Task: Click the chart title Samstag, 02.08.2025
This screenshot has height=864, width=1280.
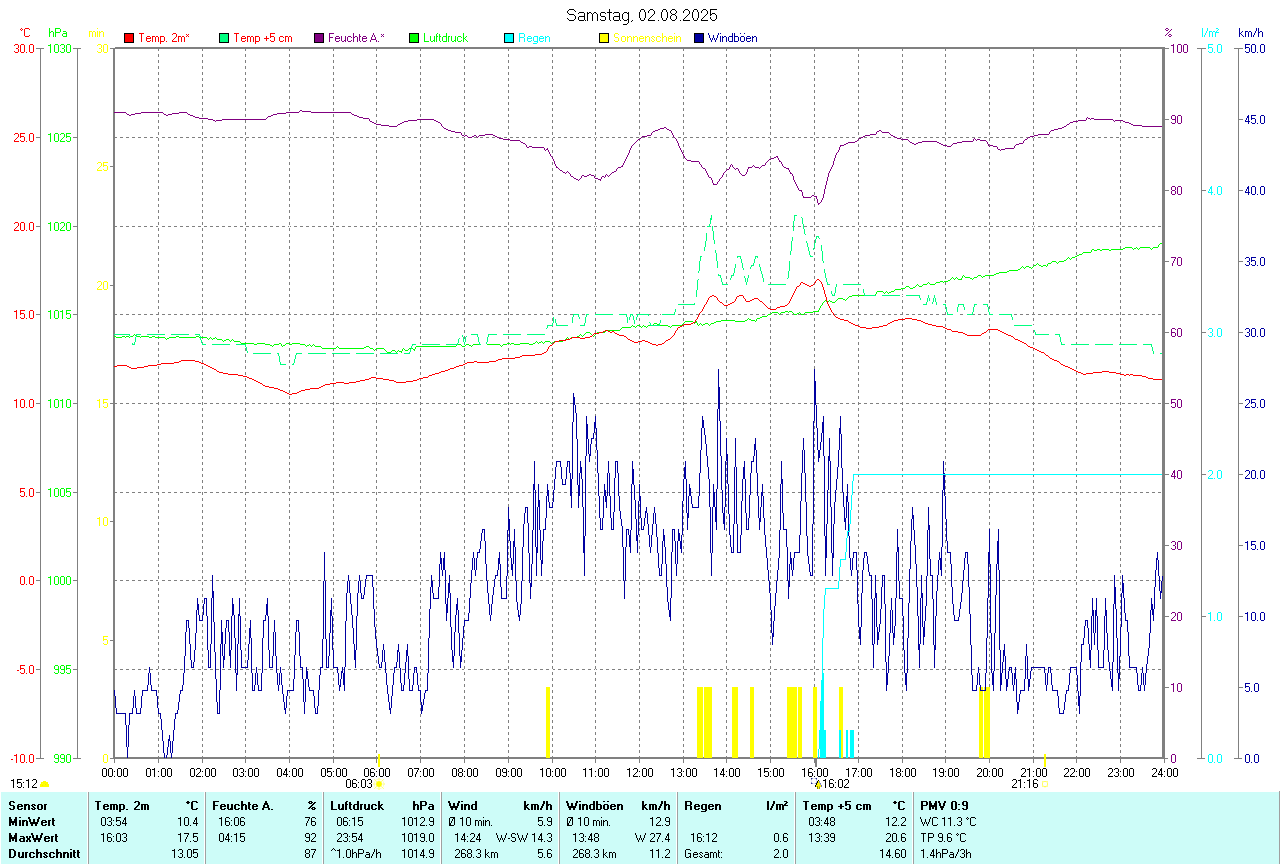Action: pos(641,15)
